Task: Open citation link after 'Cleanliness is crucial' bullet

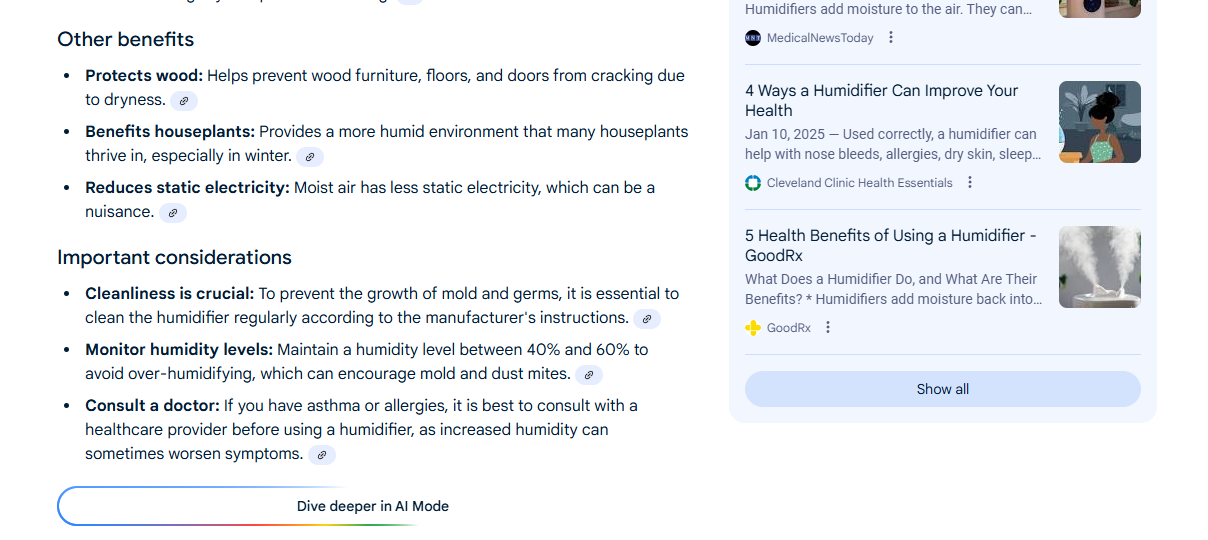Action: (x=647, y=319)
